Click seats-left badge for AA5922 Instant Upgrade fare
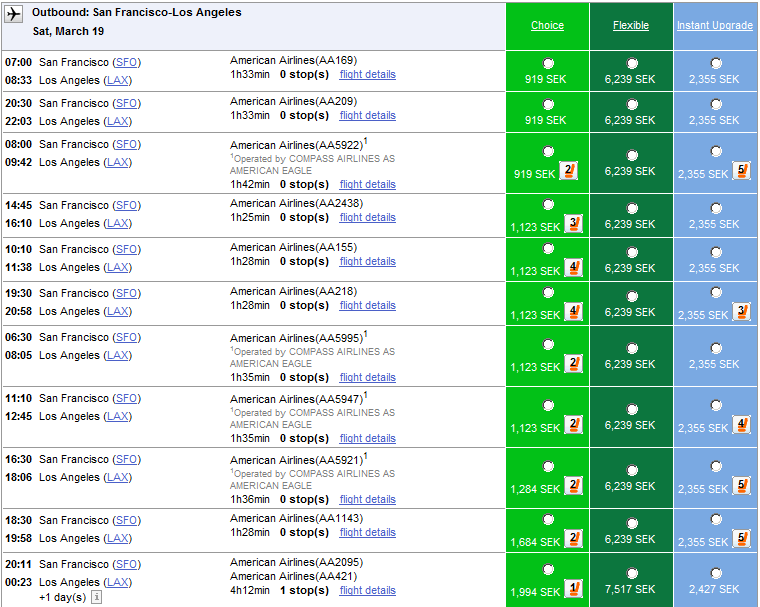 (x=741, y=171)
